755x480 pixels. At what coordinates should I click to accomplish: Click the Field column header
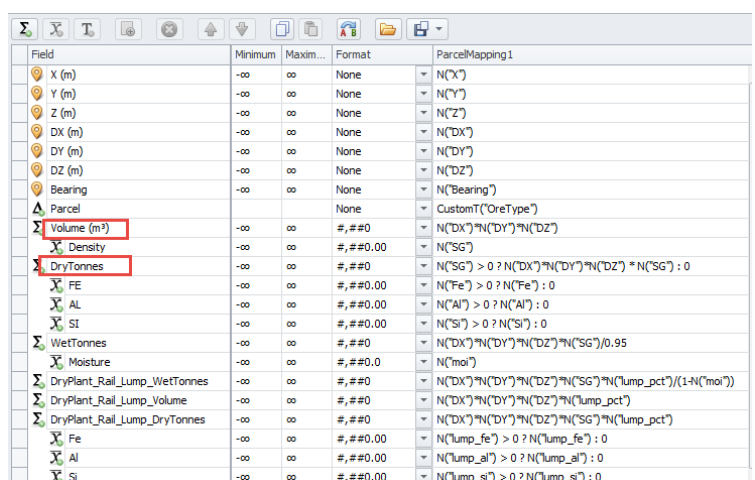click(43, 54)
